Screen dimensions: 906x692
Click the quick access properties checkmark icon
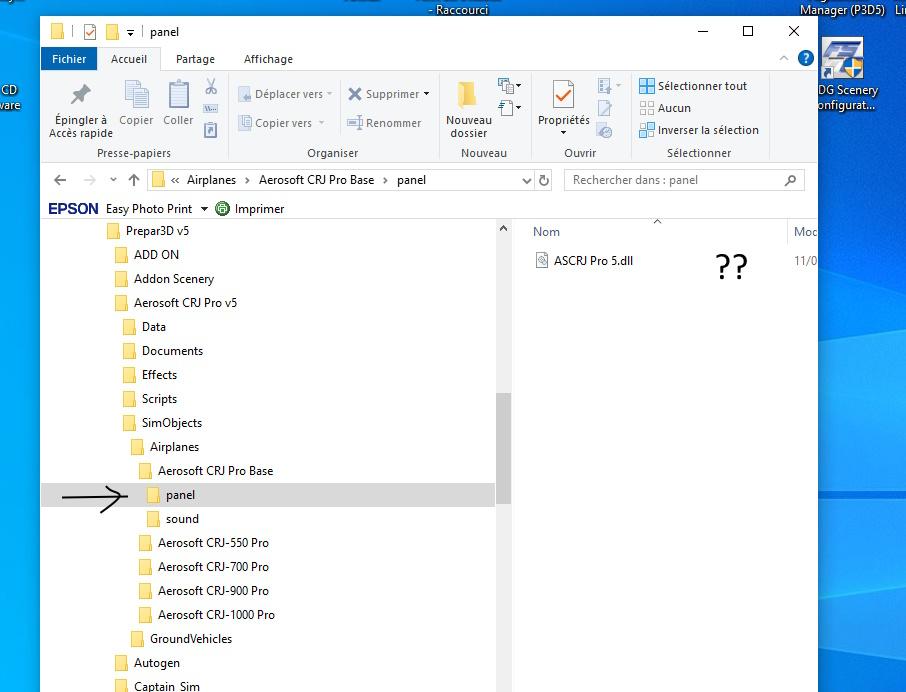[90, 32]
